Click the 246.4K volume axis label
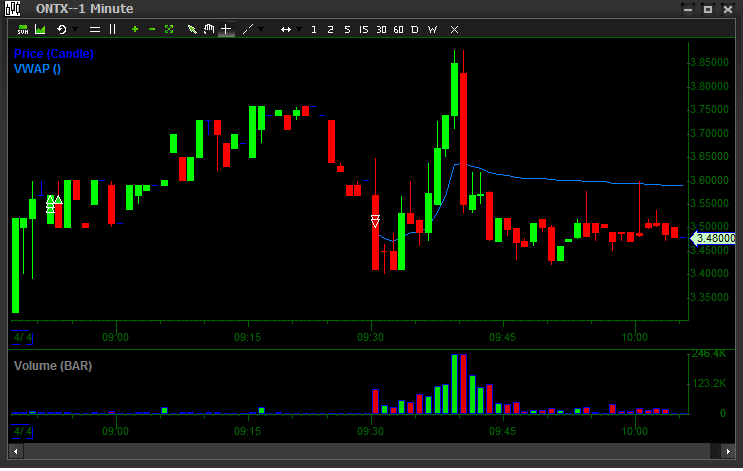Image resolution: width=743 pixels, height=471 pixels. [x=709, y=354]
